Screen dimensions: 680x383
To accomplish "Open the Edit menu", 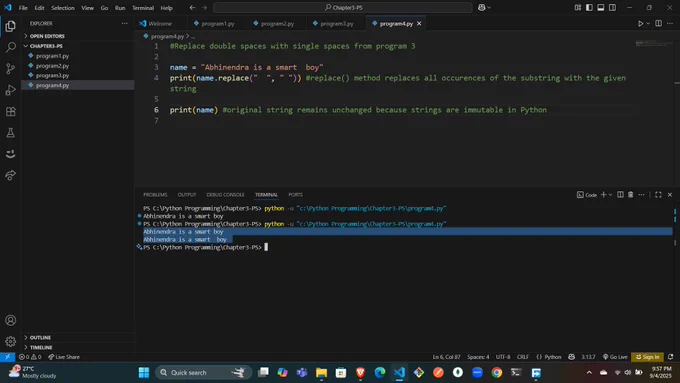I will [x=39, y=8].
